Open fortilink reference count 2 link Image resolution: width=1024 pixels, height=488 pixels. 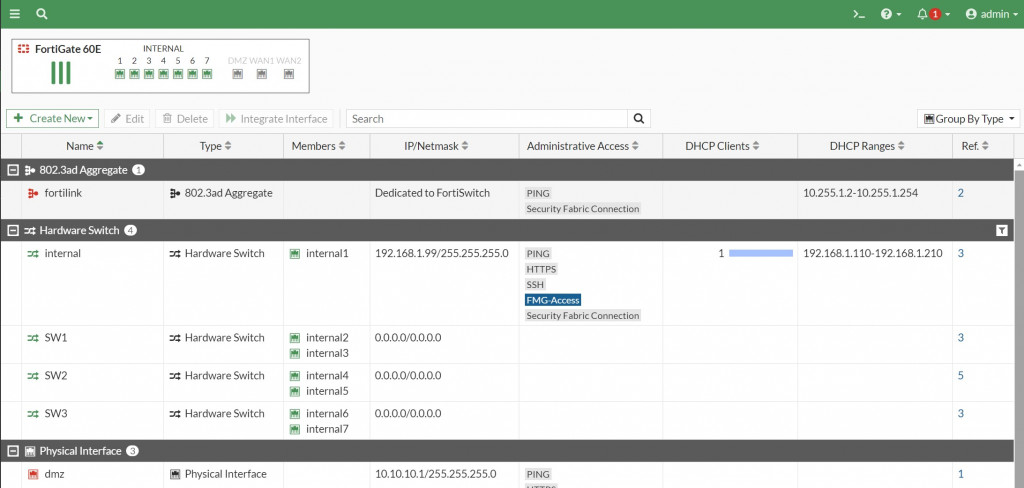(961, 193)
